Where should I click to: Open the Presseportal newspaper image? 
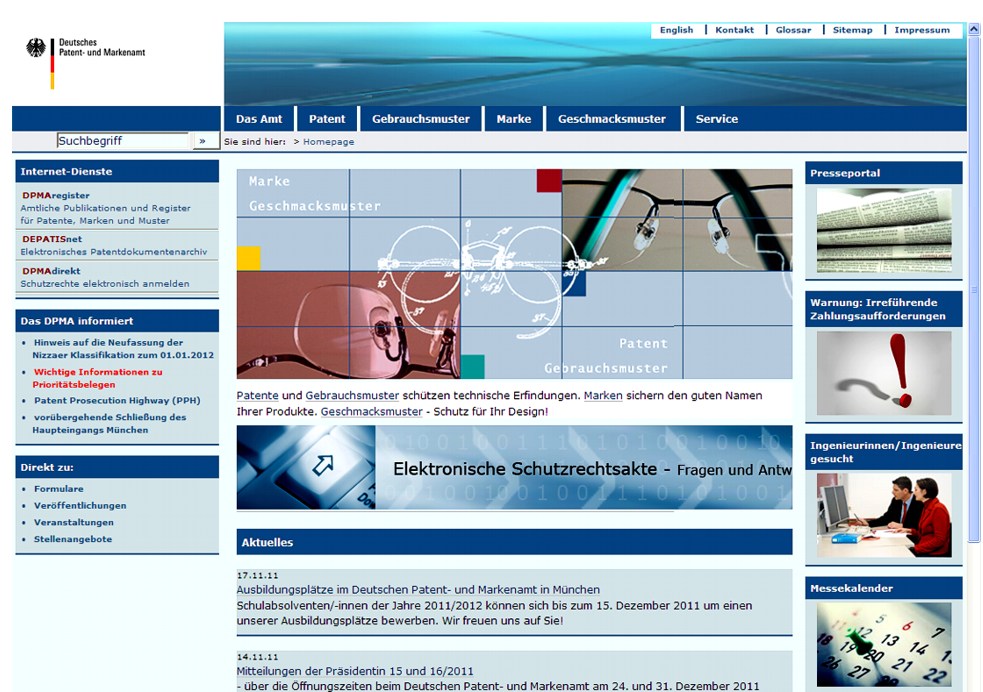tap(884, 230)
